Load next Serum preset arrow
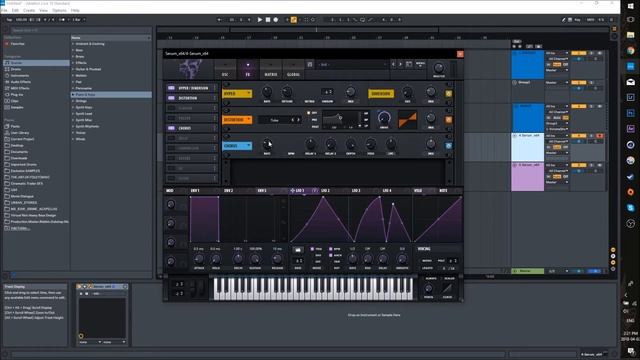640x360 pixels. tap(400, 64)
